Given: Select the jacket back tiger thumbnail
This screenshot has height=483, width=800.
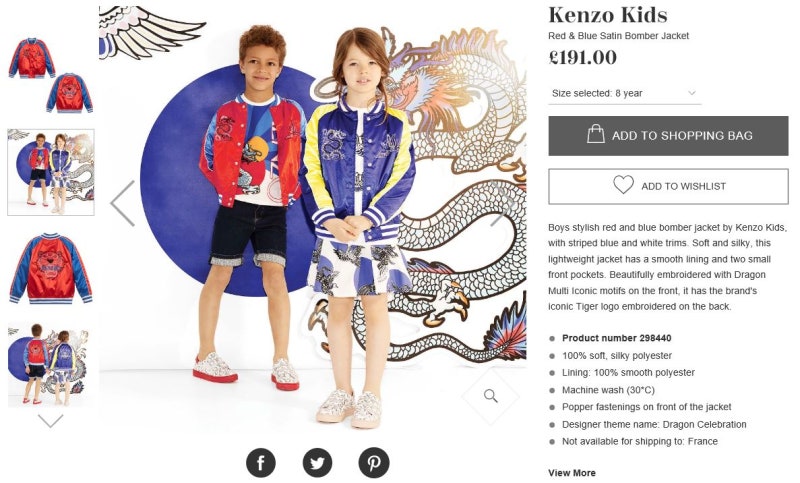Looking at the screenshot, I should [51, 269].
